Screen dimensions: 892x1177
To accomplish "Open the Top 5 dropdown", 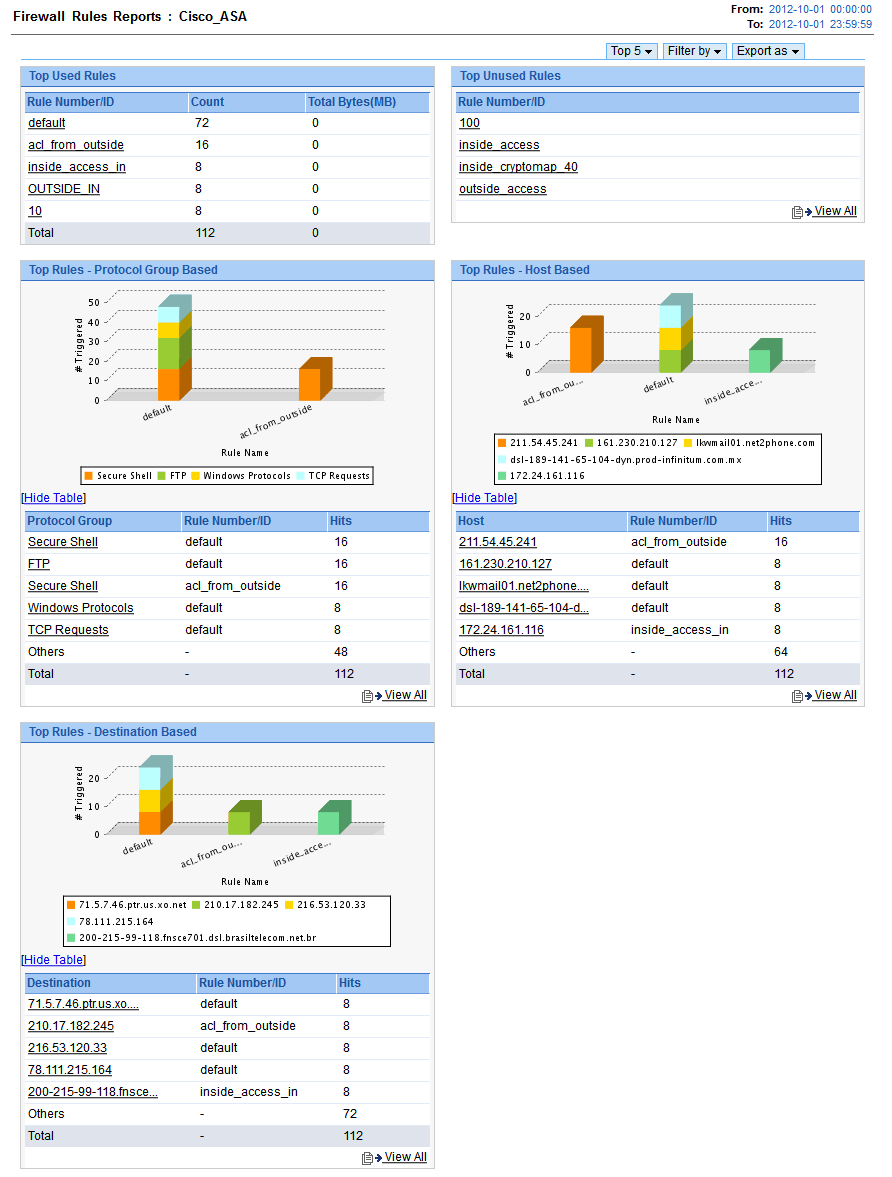I will tap(631, 51).
